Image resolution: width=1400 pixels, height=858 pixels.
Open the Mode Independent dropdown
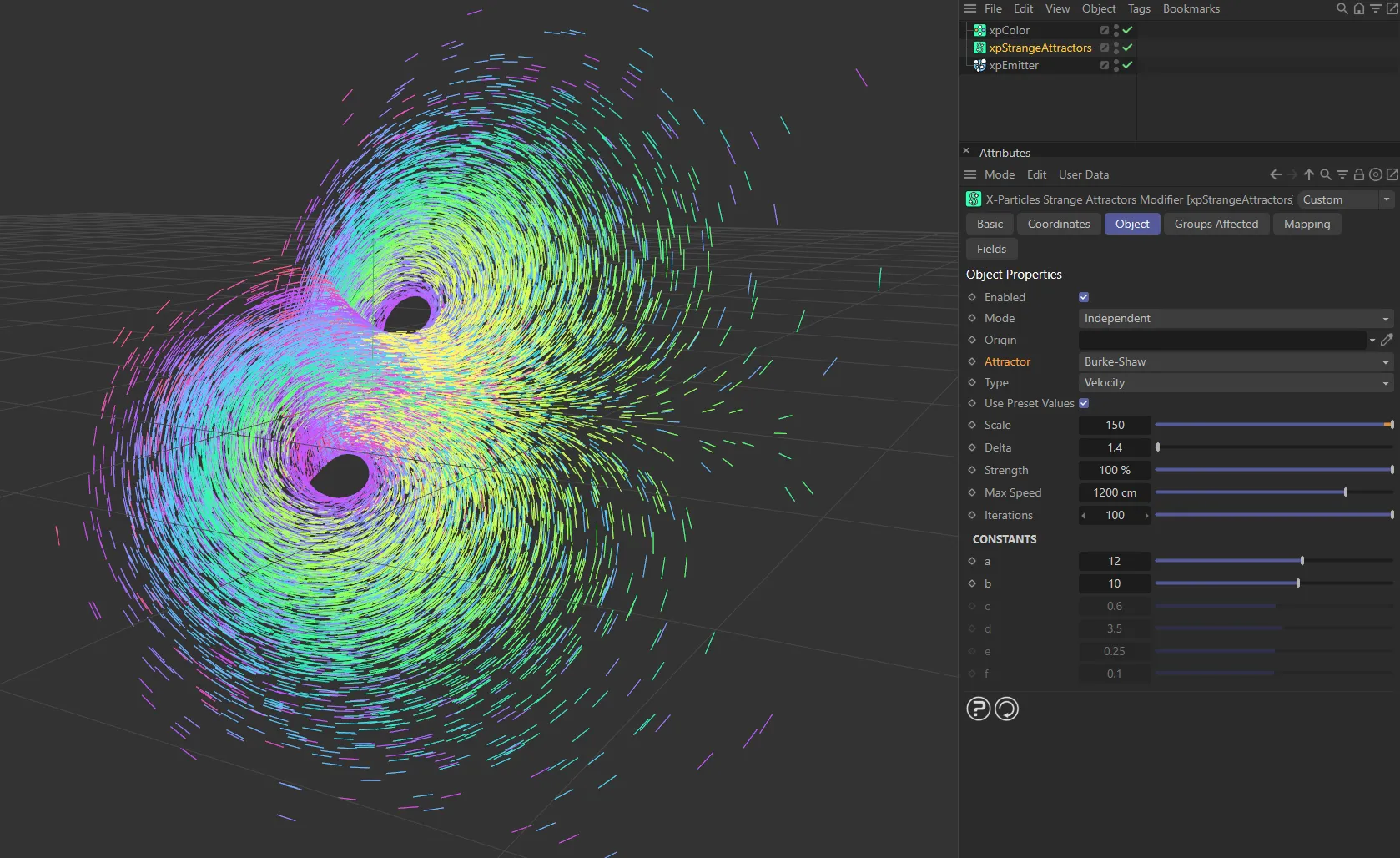pyautogui.click(x=1235, y=318)
